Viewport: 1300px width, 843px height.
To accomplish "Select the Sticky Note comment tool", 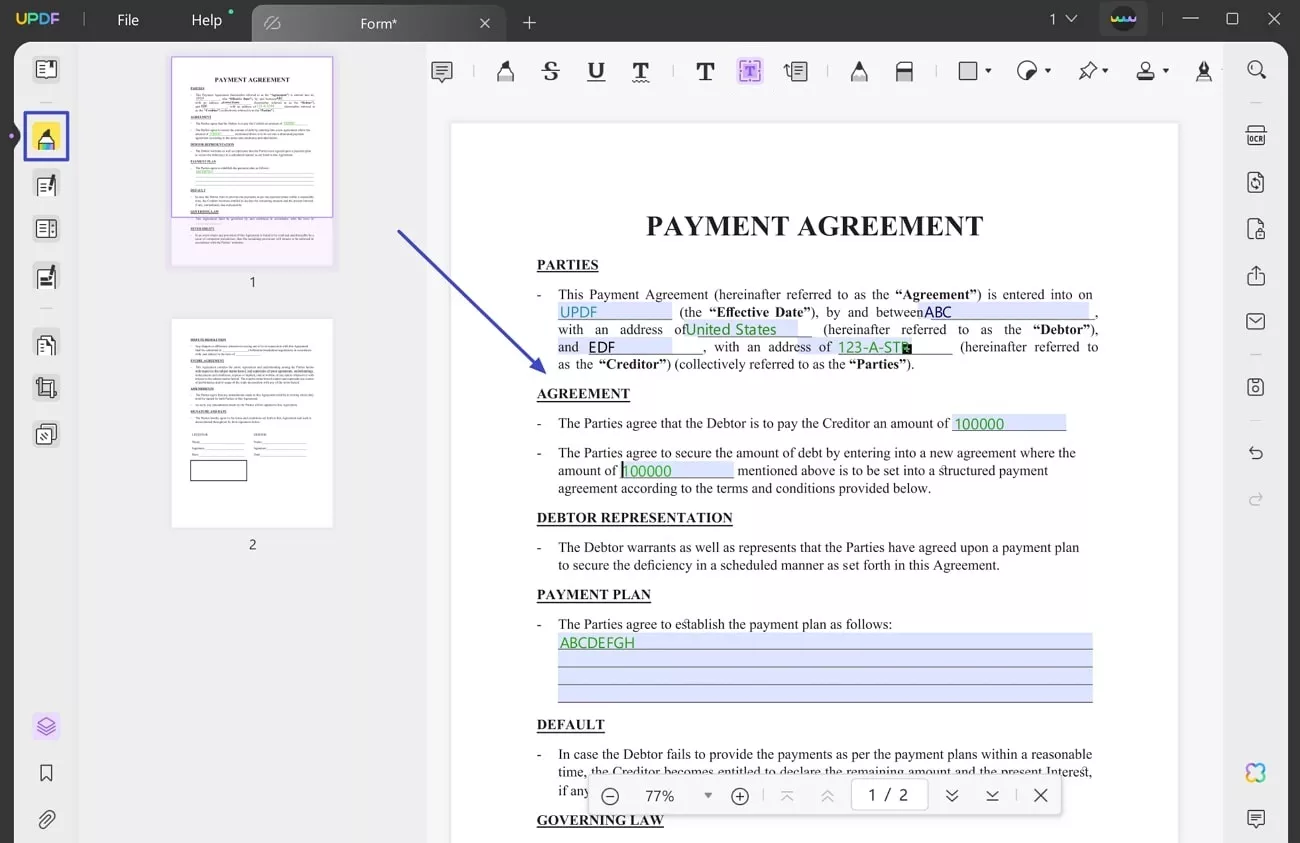I will (442, 71).
